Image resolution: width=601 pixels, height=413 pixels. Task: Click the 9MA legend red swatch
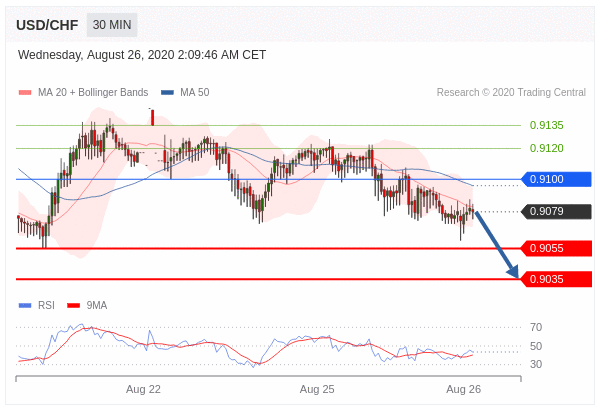click(x=73, y=305)
